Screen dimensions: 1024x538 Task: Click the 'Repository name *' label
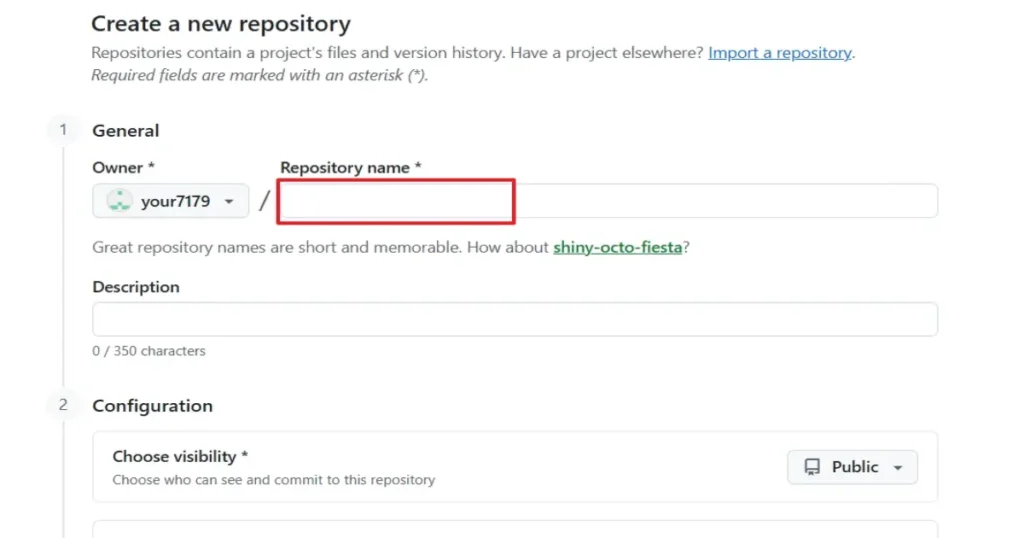[x=351, y=168]
